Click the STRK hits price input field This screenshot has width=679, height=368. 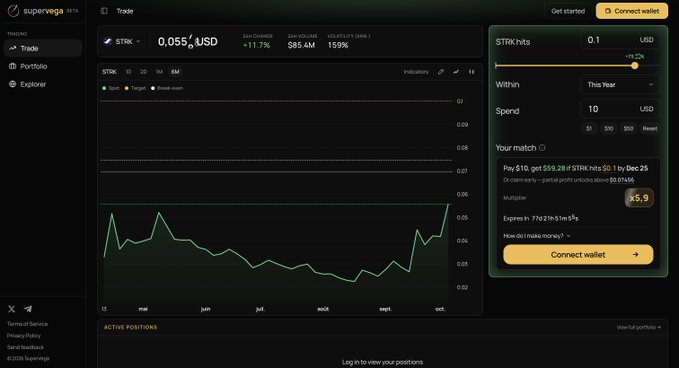tap(620, 40)
